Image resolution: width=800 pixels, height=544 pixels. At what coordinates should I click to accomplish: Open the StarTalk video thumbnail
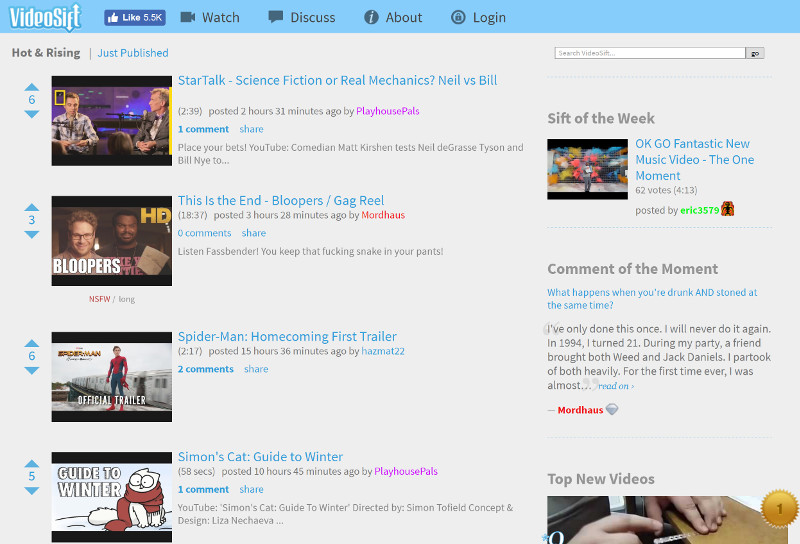(112, 121)
